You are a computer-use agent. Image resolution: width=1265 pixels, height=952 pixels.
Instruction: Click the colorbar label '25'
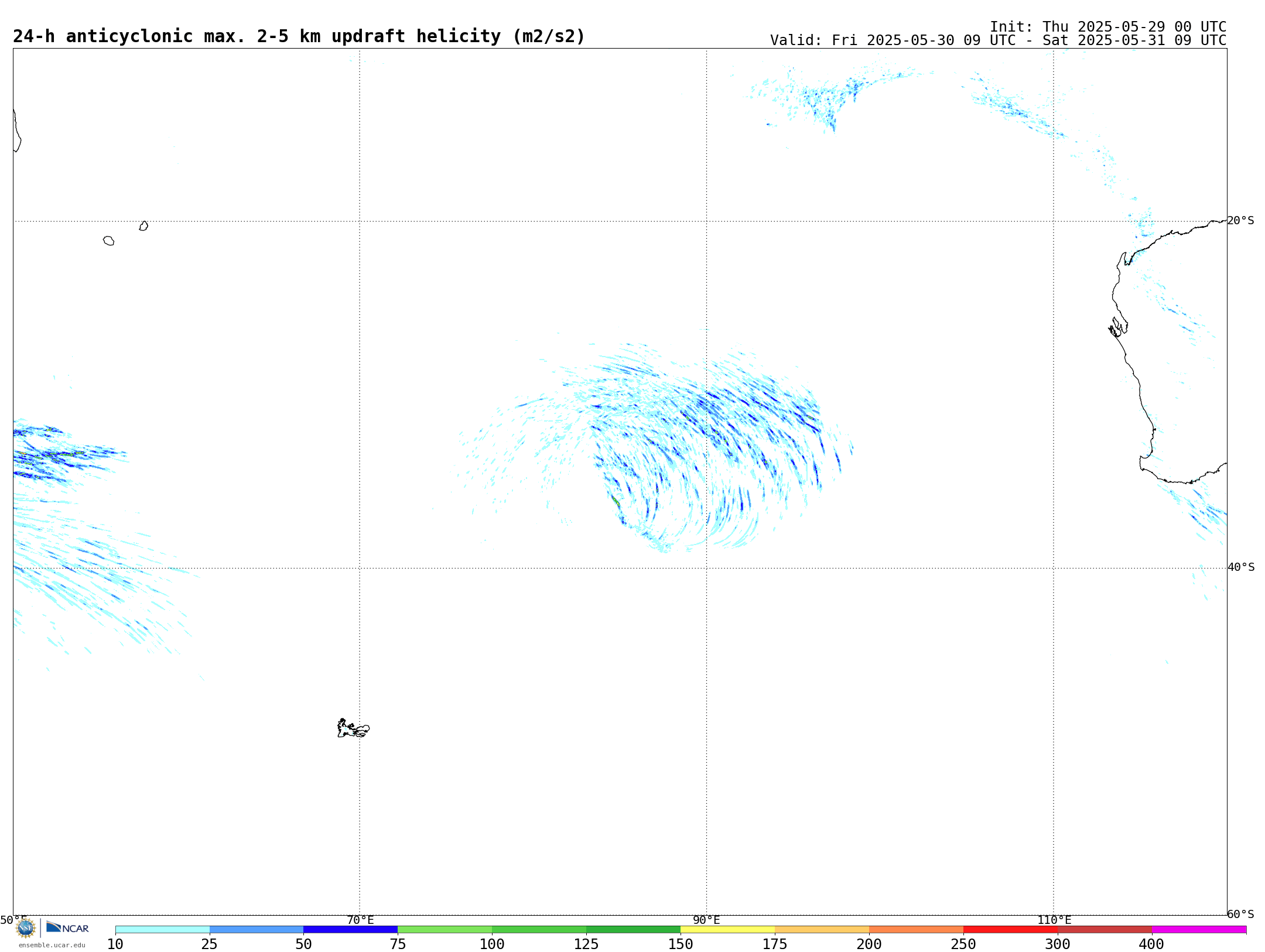pyautogui.click(x=210, y=944)
